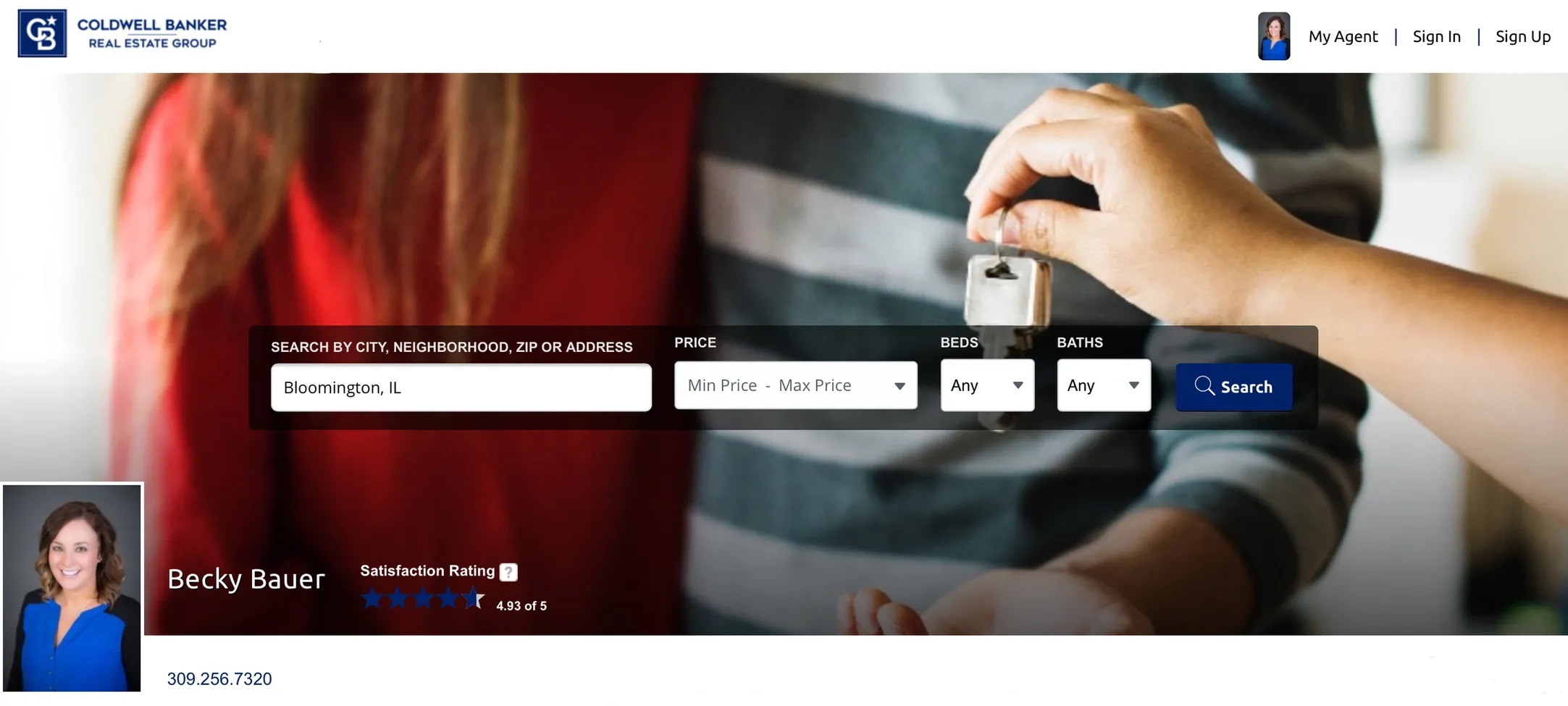Click the Becky Bauer name heading

coord(246,579)
